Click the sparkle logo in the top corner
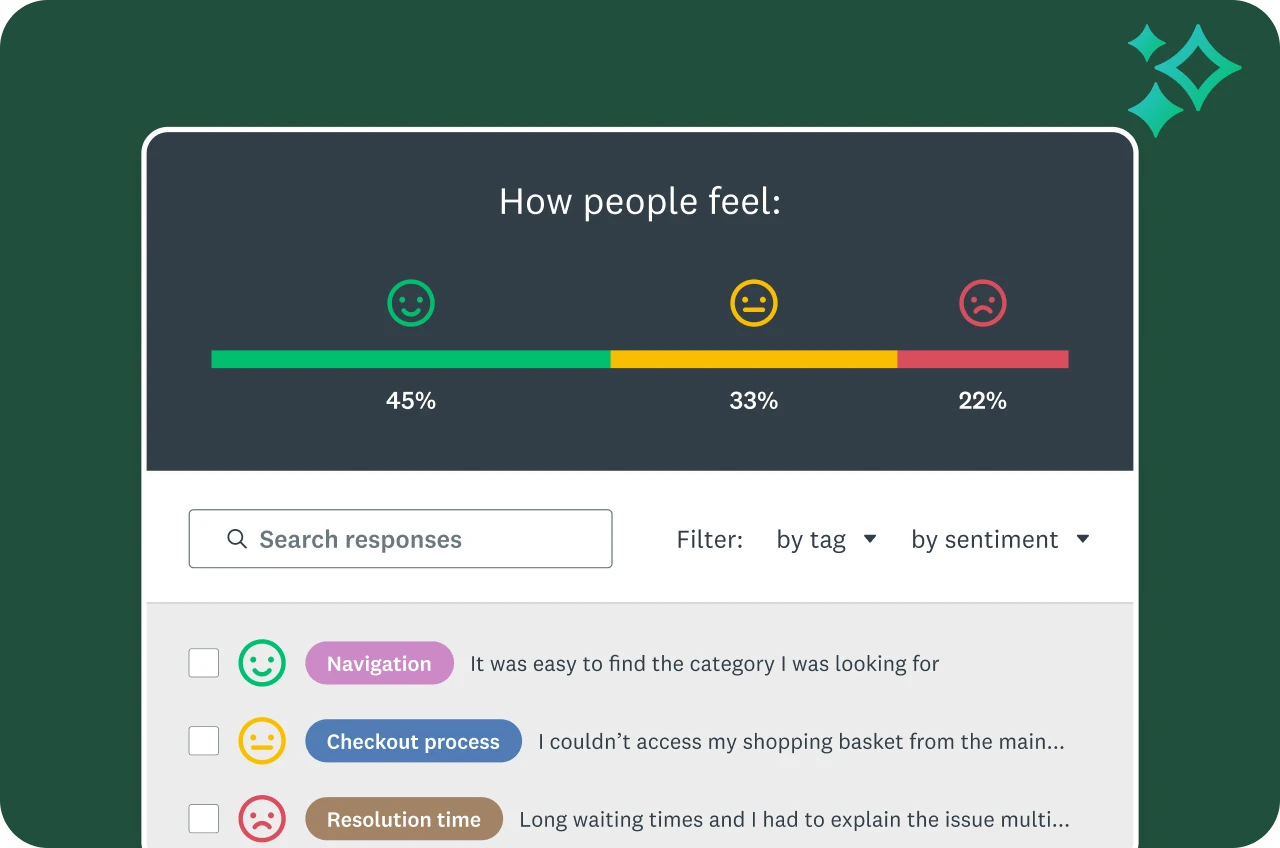This screenshot has width=1280, height=848. pos(1184,78)
